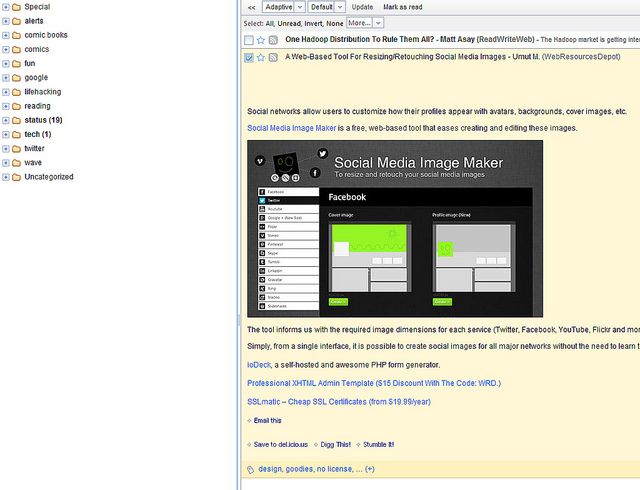This screenshot has height=490, width=640.
Task: Click the Default button
Action: pos(322,7)
